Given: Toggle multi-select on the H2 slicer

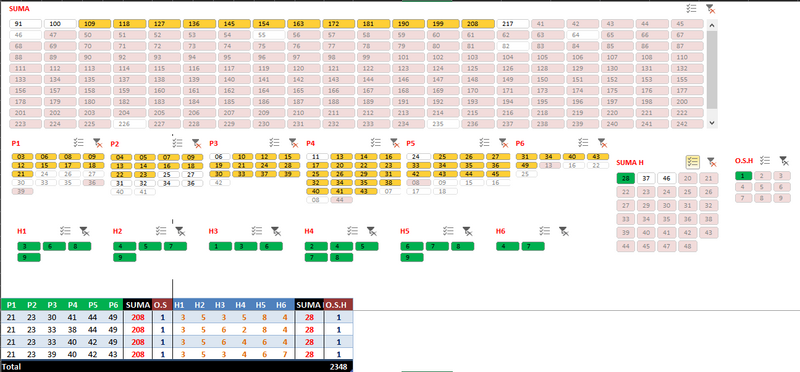Looking at the screenshot, I should point(161,231).
